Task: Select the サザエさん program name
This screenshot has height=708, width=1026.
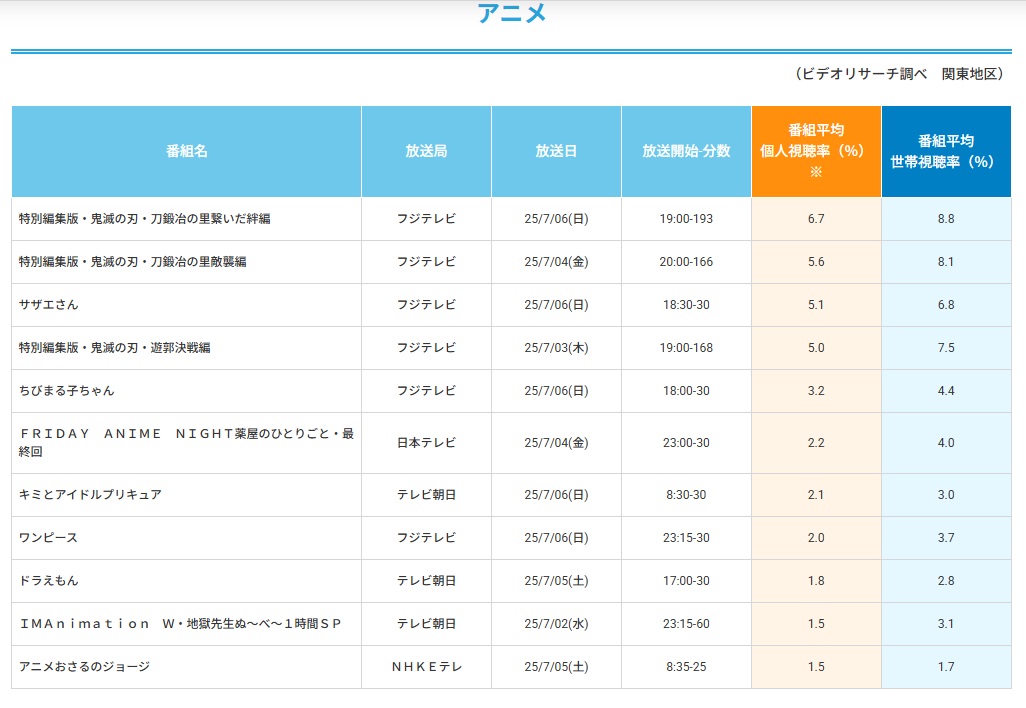Action: click(49, 305)
